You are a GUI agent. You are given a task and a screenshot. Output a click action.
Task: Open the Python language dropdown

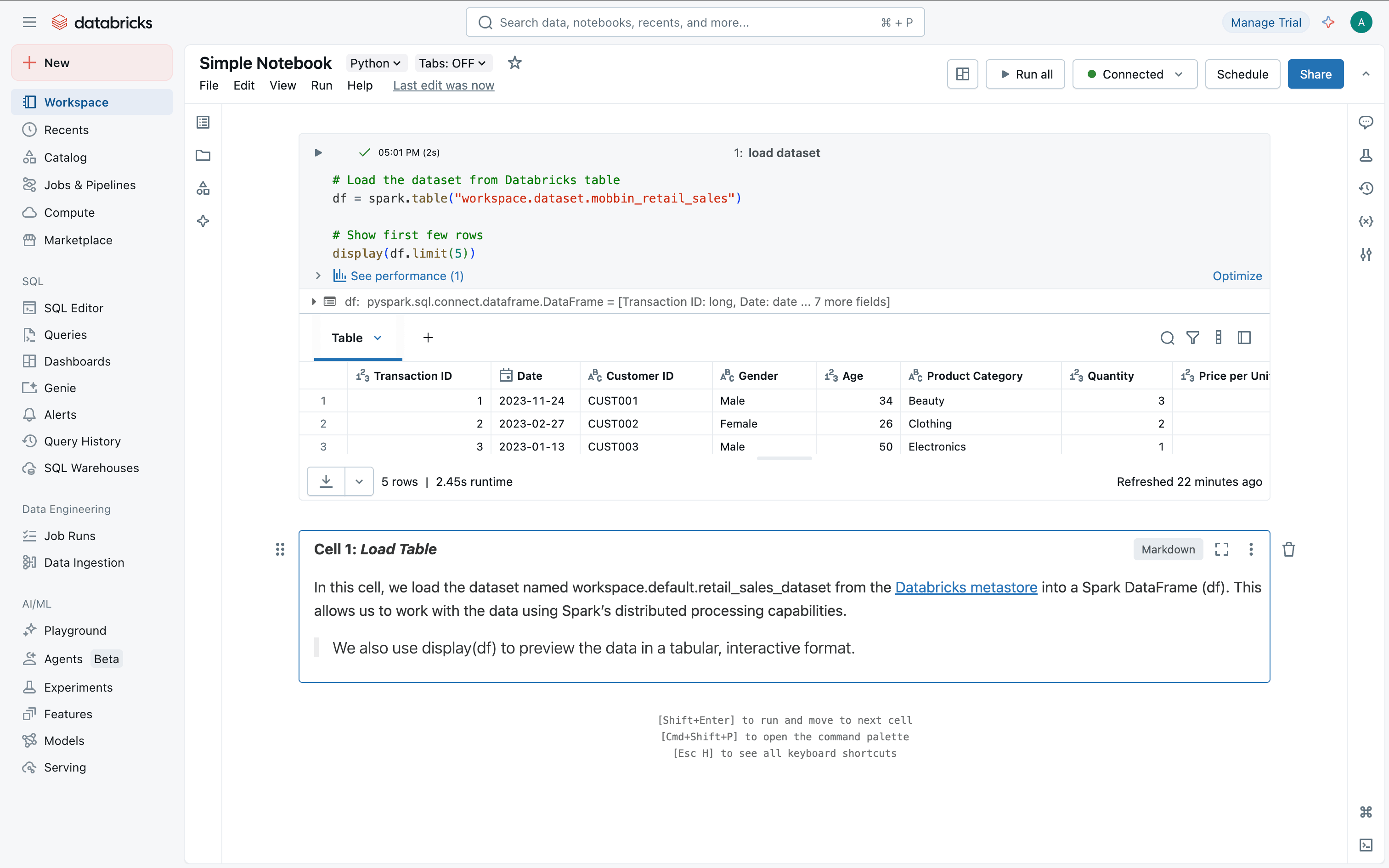pyautogui.click(x=375, y=63)
